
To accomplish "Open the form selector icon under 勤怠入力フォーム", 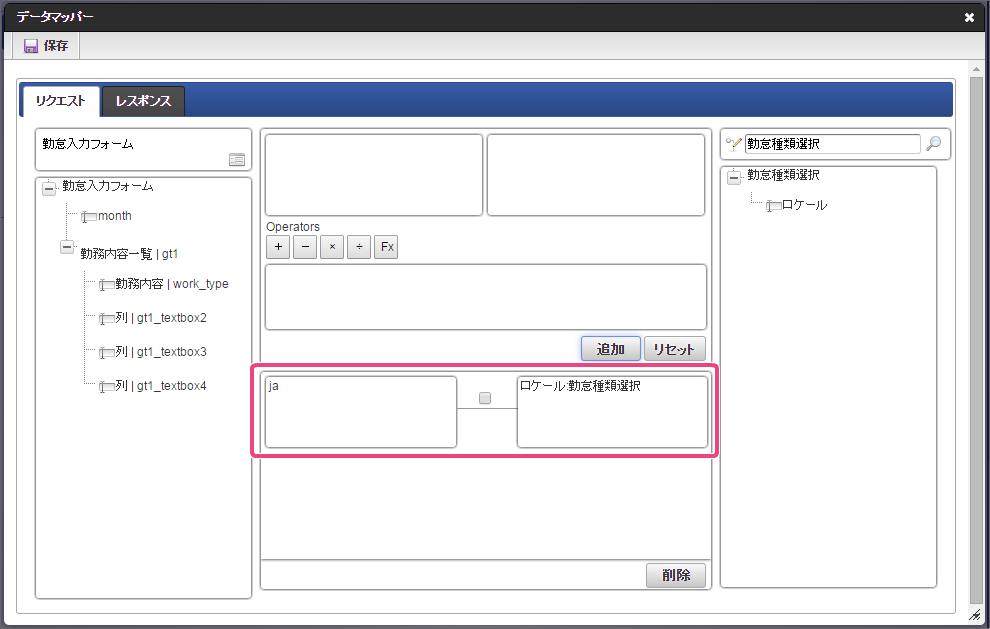I will (237, 160).
